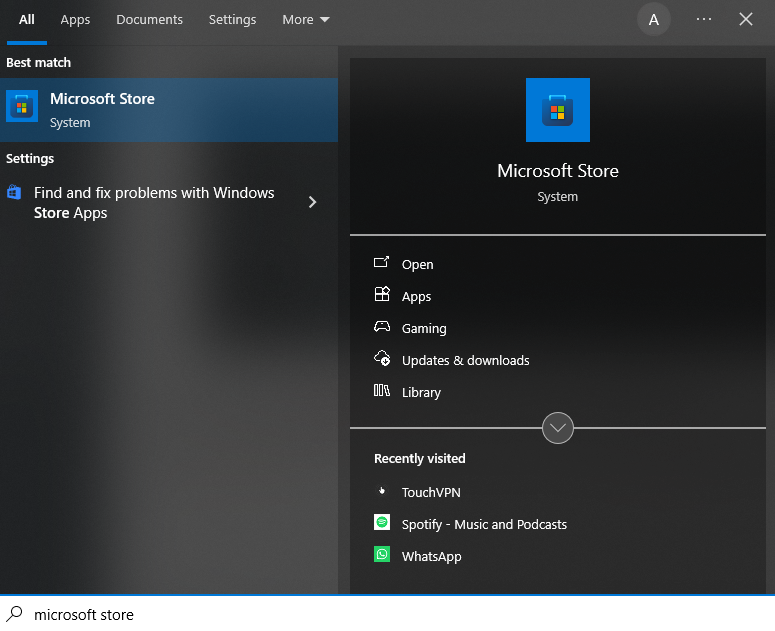Click the Spotify icon in Recently visited

[x=382, y=523]
